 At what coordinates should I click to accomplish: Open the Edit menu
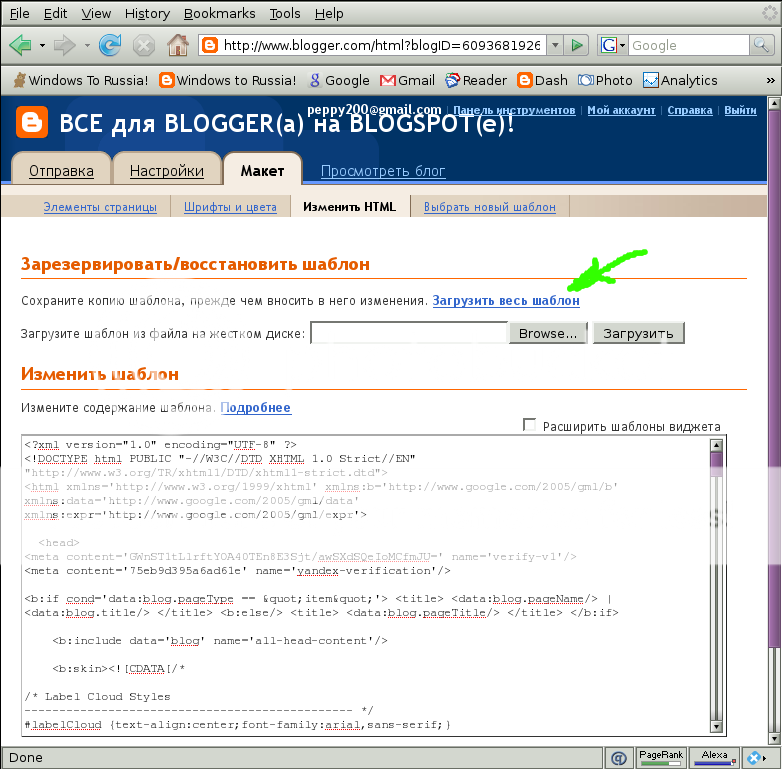point(55,13)
